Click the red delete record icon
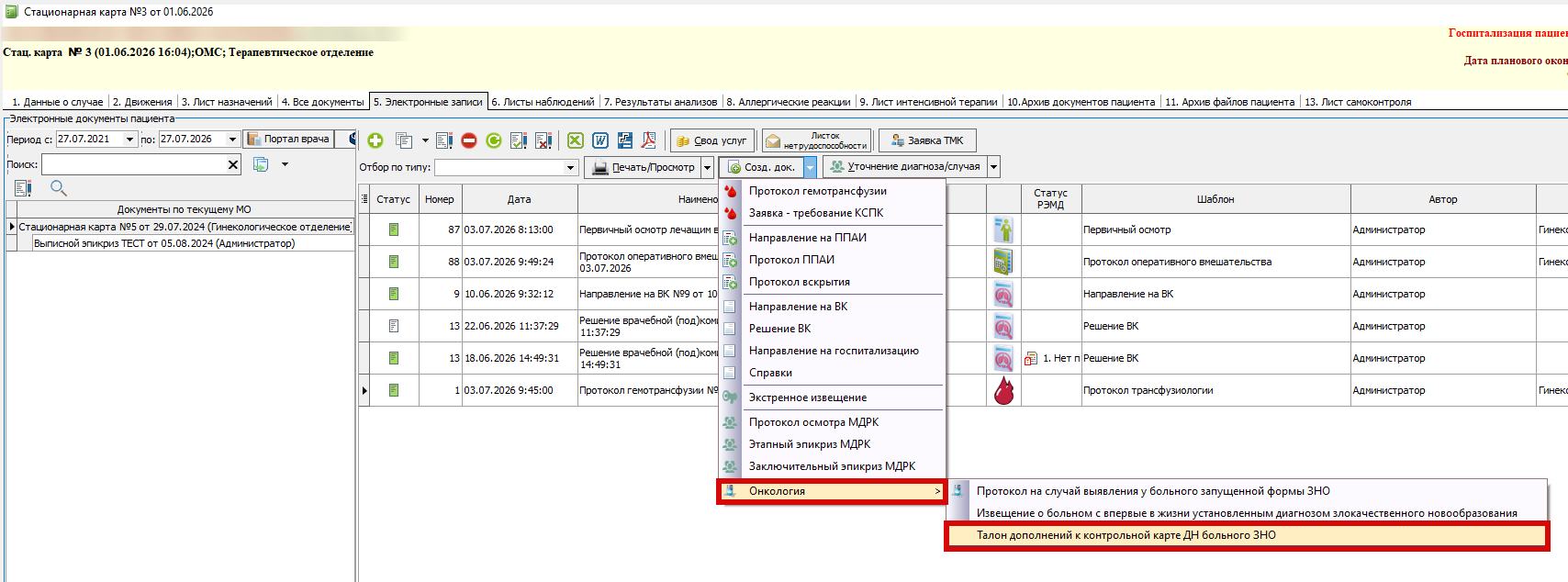Screen dimensions: 1568x582 (469, 140)
